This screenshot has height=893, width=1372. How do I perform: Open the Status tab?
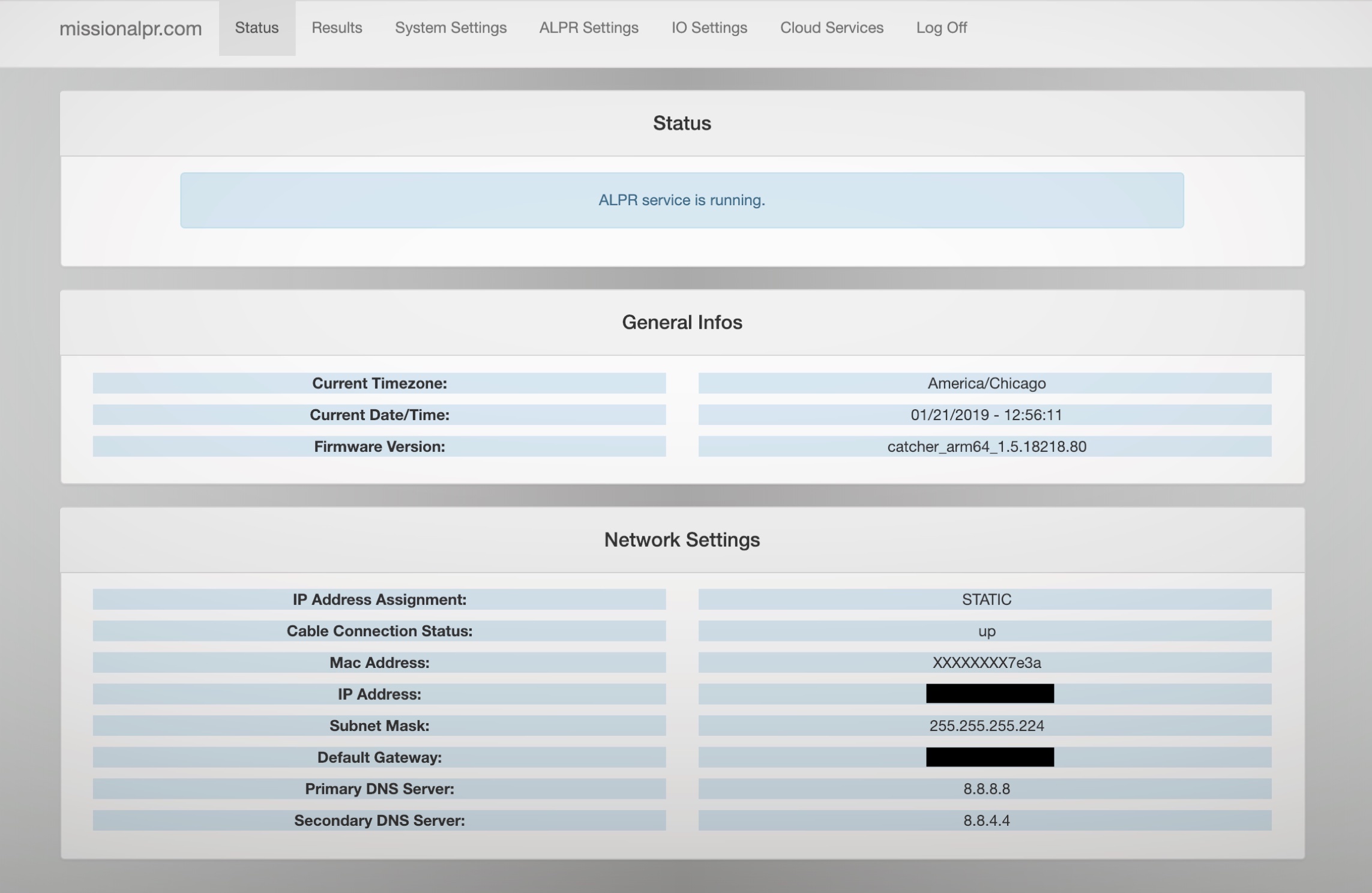point(256,28)
